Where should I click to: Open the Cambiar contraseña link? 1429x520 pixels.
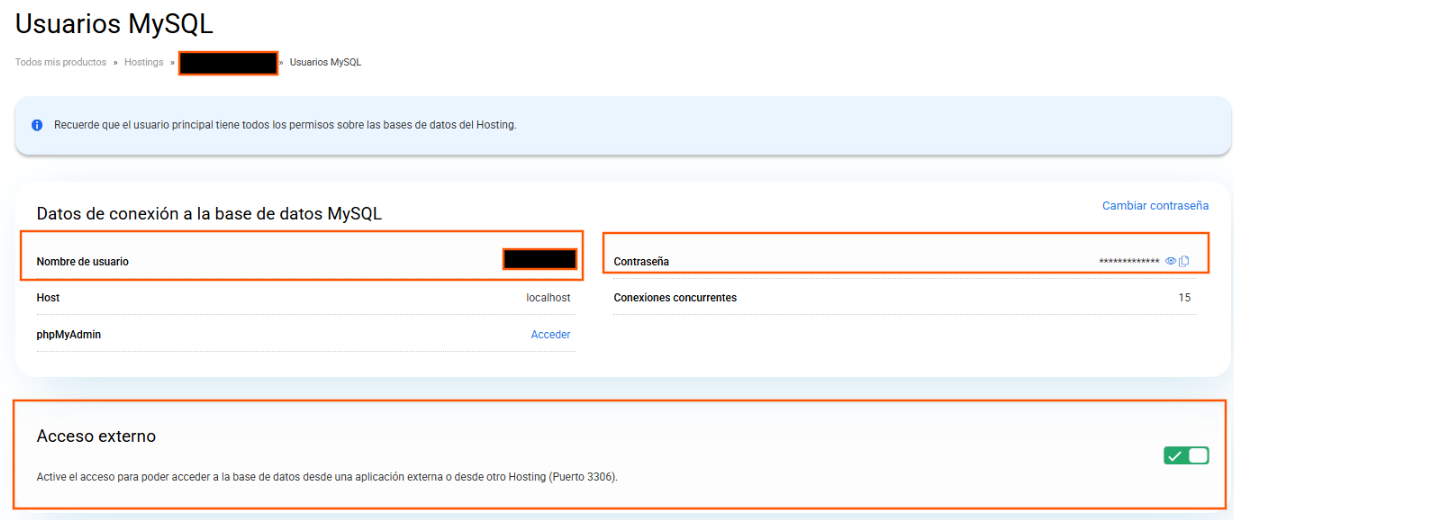1155,205
